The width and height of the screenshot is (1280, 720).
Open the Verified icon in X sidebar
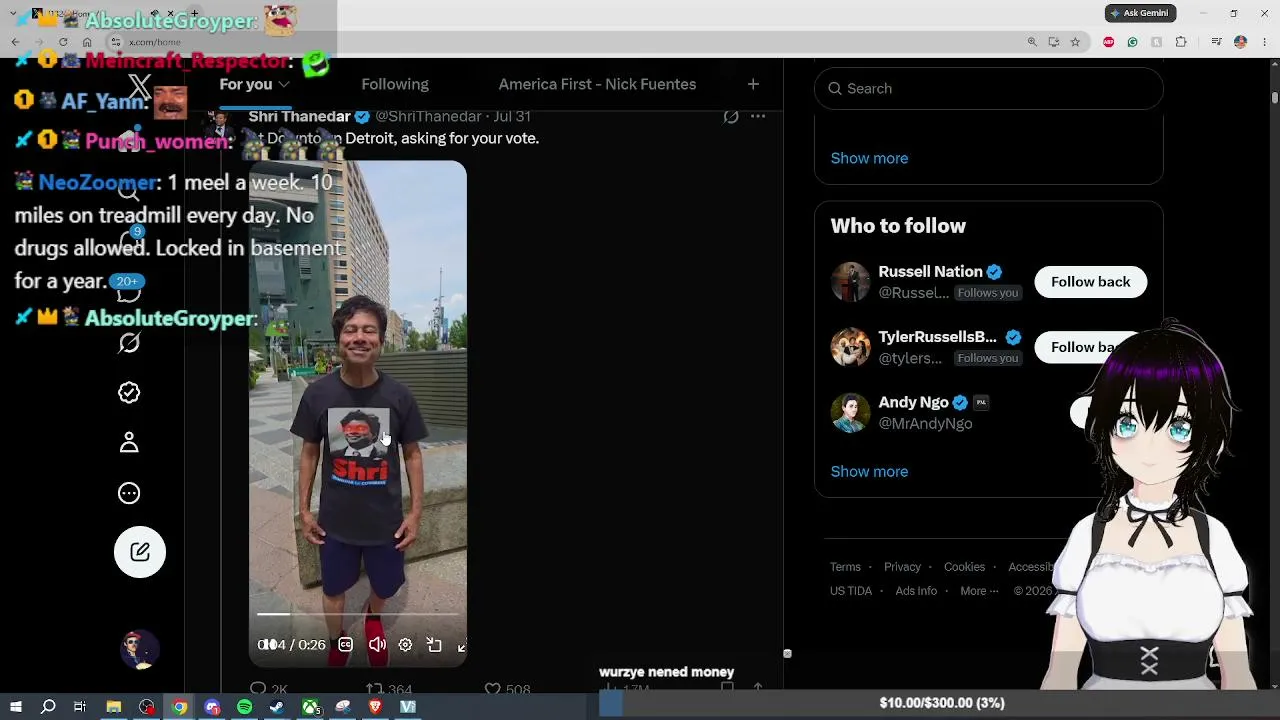[129, 393]
